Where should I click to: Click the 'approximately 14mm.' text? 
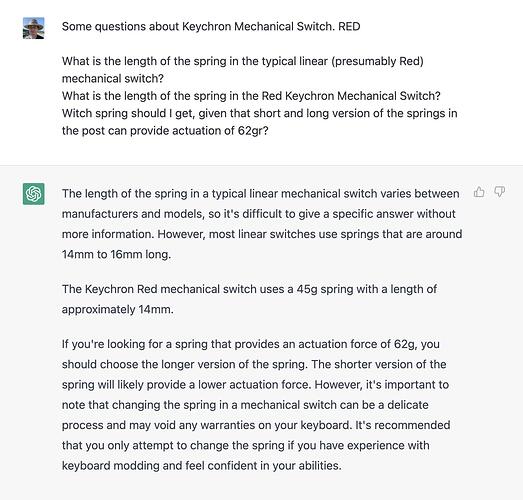point(118,310)
